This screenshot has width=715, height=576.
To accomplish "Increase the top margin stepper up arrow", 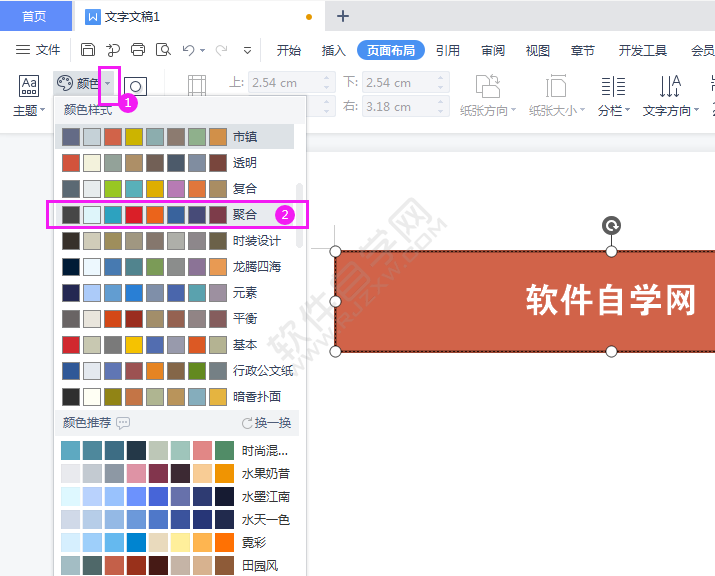I will [x=326, y=78].
